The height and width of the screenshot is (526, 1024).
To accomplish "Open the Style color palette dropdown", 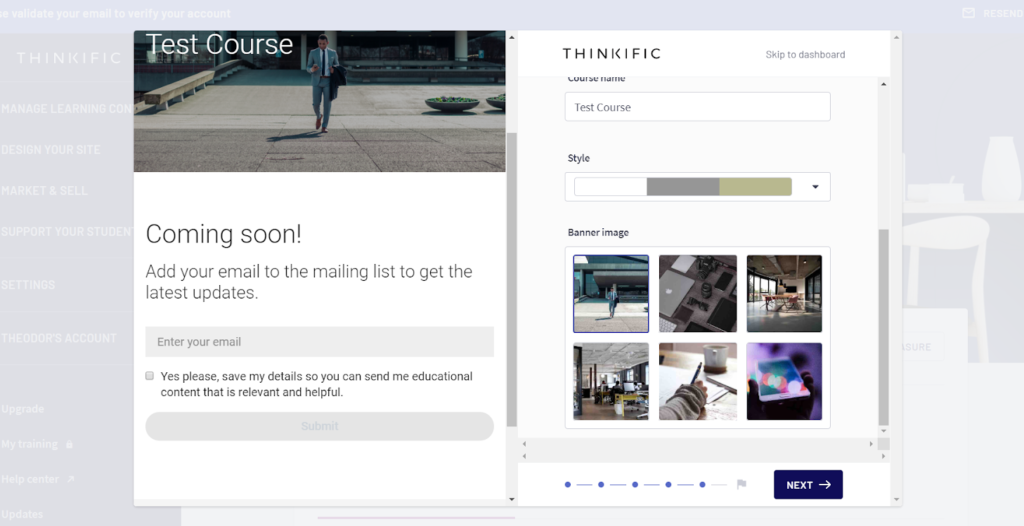I will pyautogui.click(x=815, y=187).
